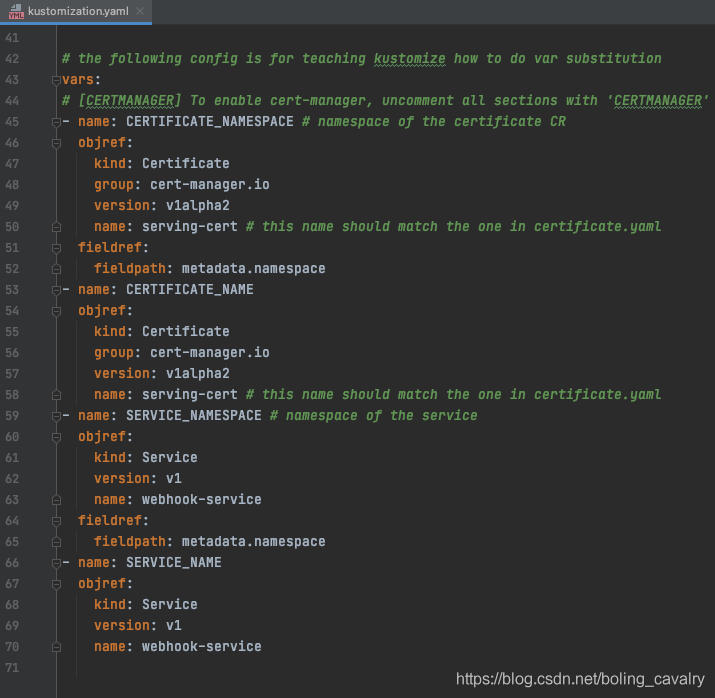Click 'metadata.namespace' on line 65
This screenshot has height=698, width=715.
click(254, 541)
